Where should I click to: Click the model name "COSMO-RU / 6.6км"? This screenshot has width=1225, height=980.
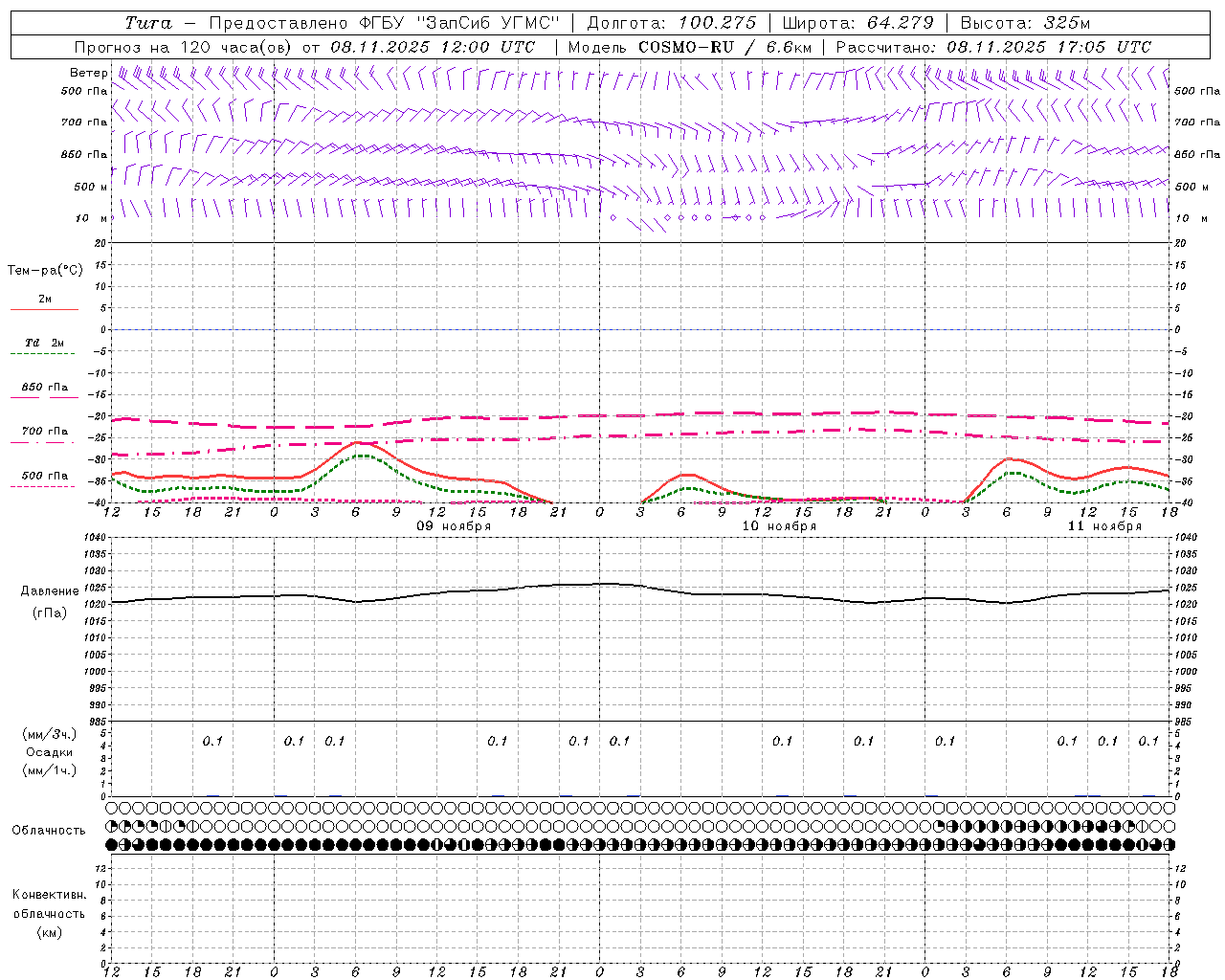tap(724, 47)
